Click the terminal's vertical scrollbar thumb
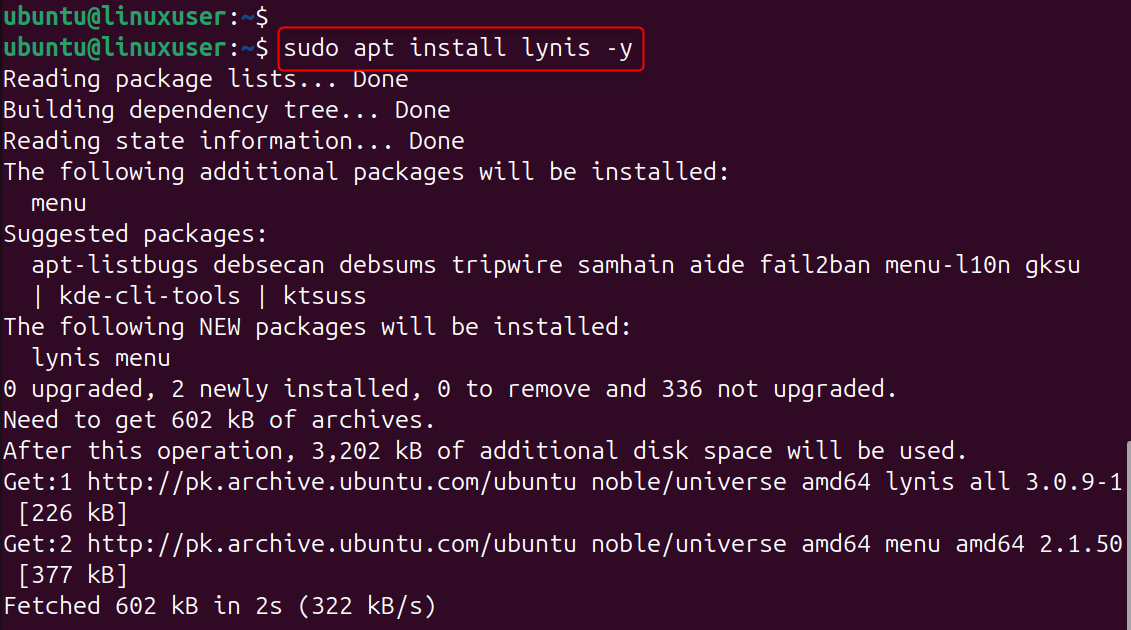1131x630 pixels. coord(1126,535)
